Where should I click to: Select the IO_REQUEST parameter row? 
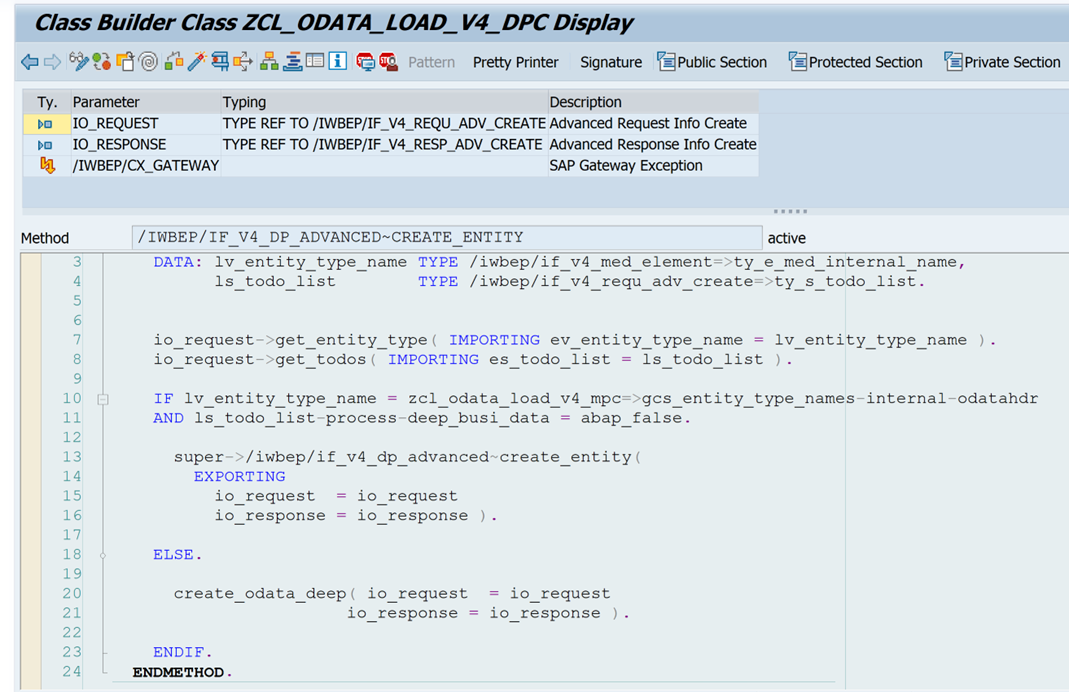click(x=115, y=124)
